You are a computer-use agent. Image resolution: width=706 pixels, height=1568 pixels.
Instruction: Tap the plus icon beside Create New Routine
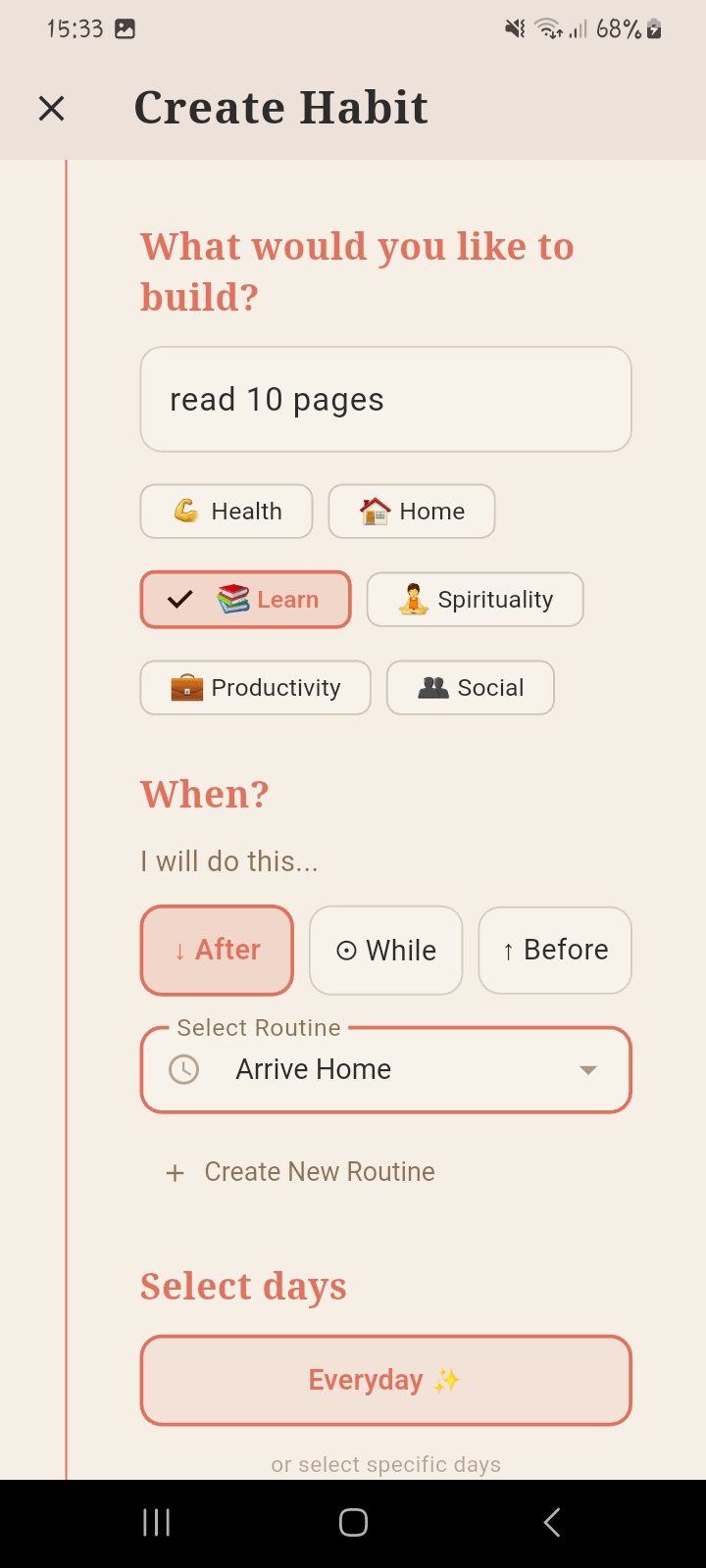click(175, 1171)
